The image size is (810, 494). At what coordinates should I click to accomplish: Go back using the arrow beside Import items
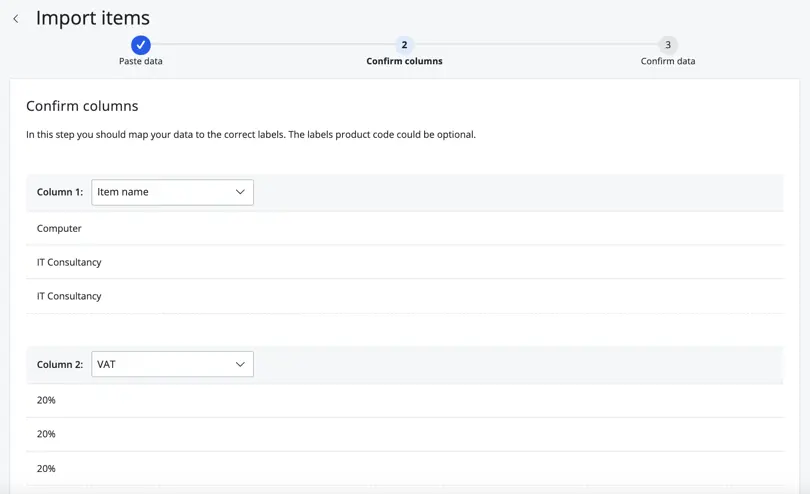(16, 19)
